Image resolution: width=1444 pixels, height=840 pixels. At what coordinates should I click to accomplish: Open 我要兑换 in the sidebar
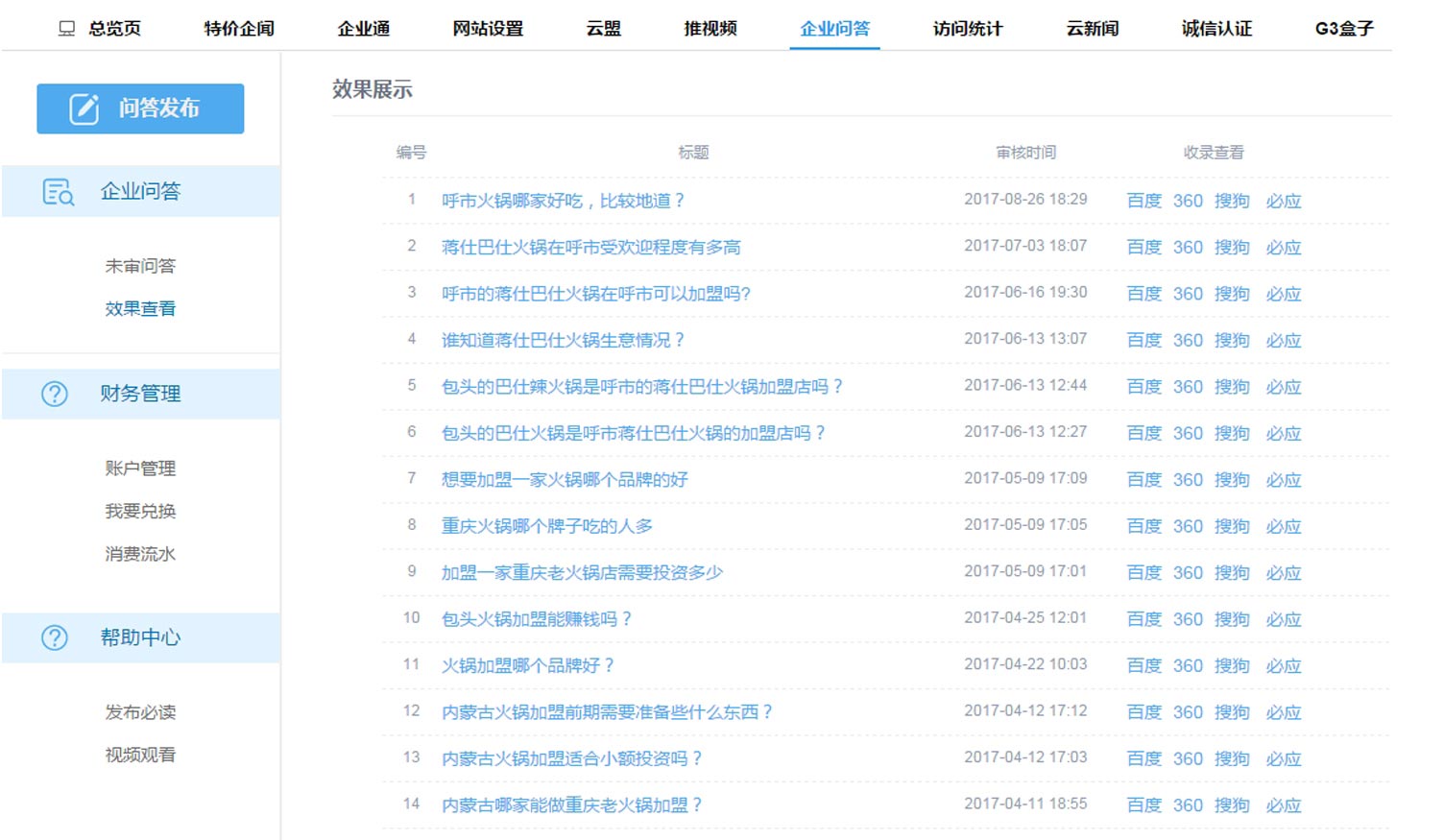pyautogui.click(x=140, y=511)
